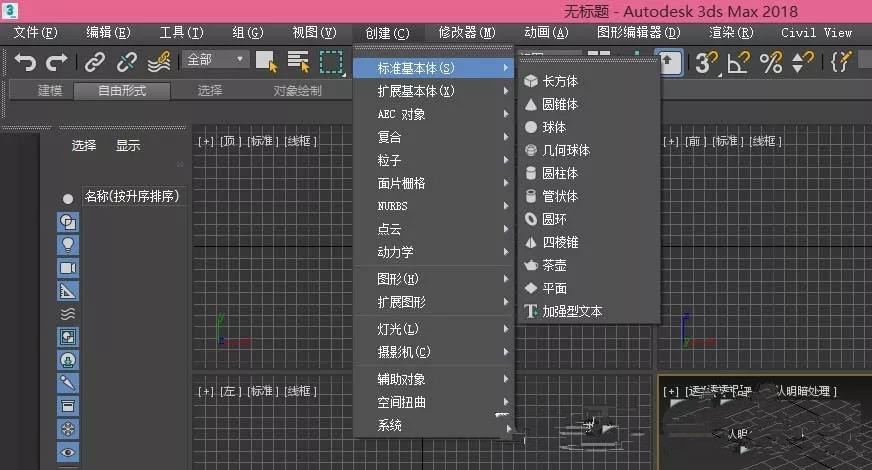The image size is (872, 470).
Task: Toggle display of helpers filter icon
Action: (x=68, y=291)
